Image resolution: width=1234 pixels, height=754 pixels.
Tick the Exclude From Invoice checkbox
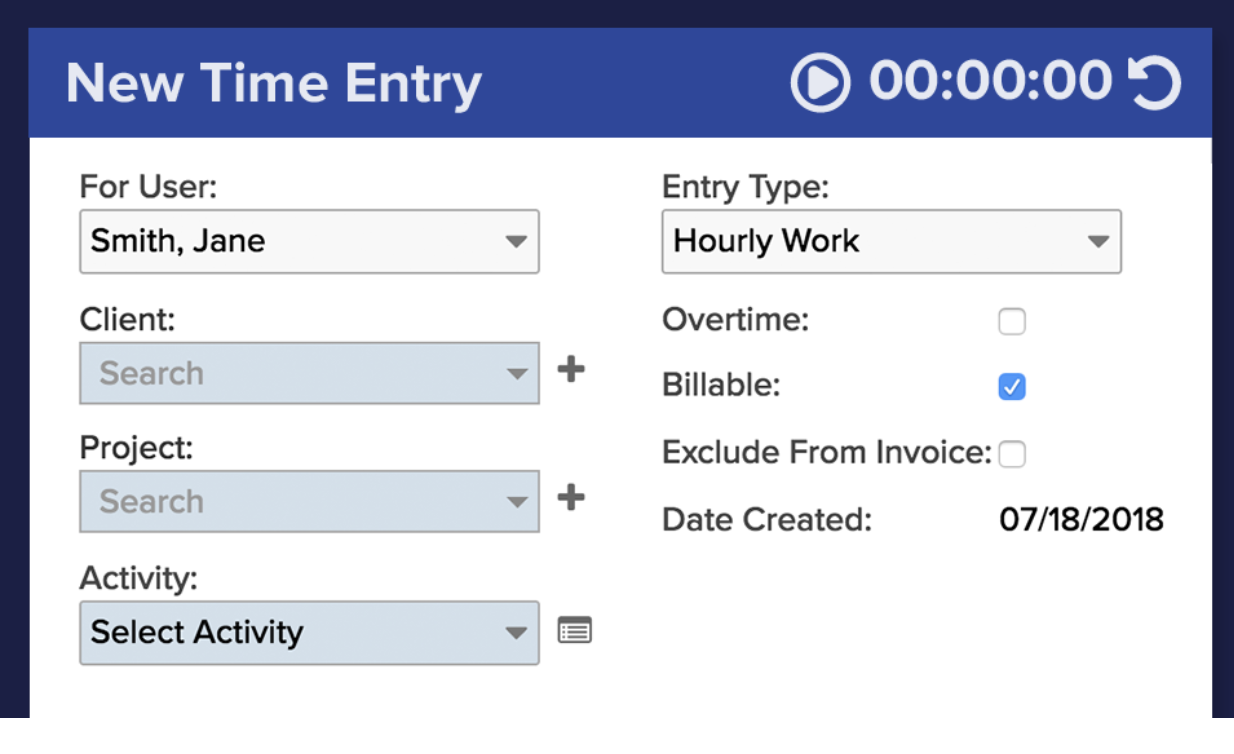tap(1012, 454)
